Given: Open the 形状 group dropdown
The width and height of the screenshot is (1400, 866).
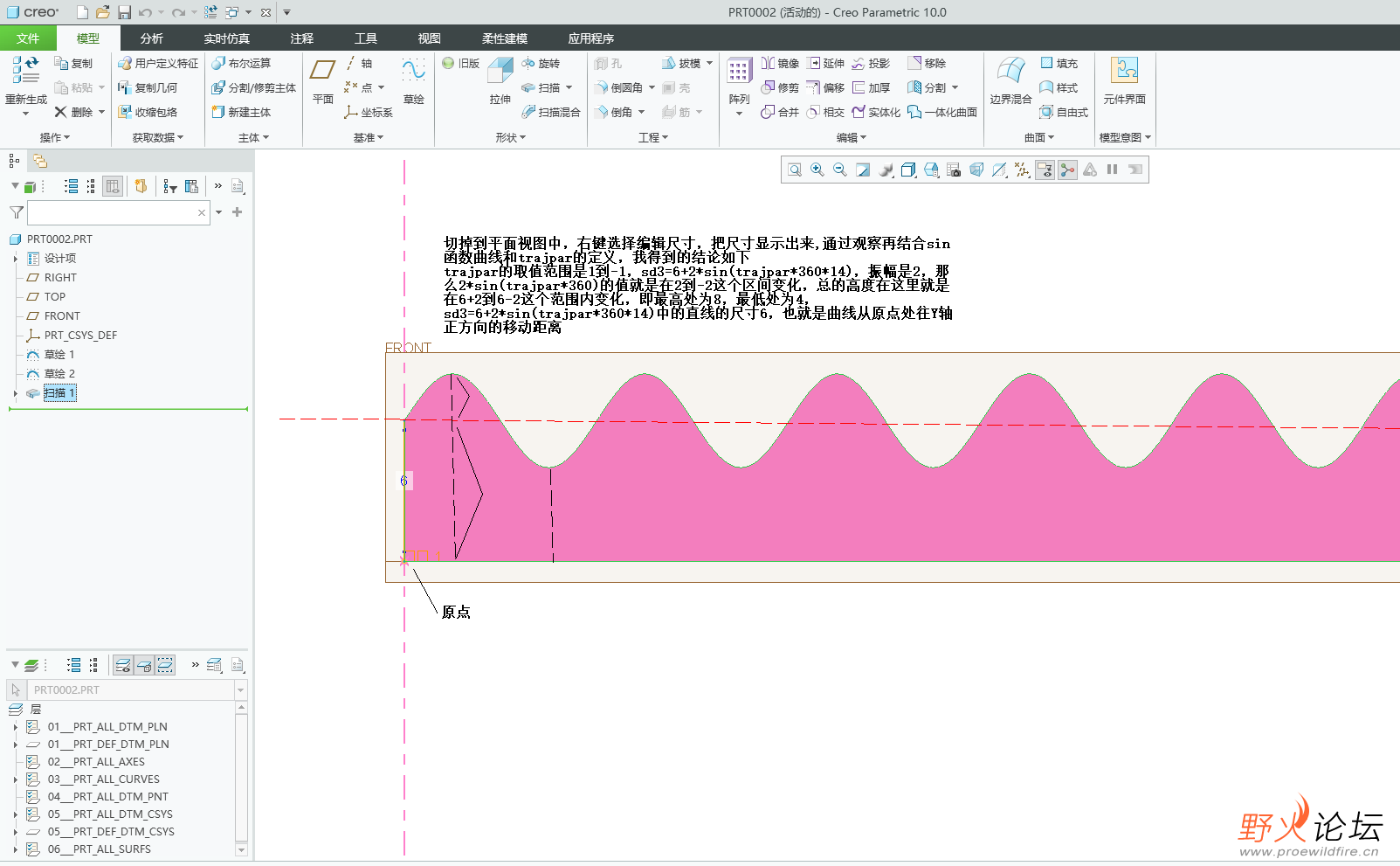Looking at the screenshot, I should click(511, 137).
